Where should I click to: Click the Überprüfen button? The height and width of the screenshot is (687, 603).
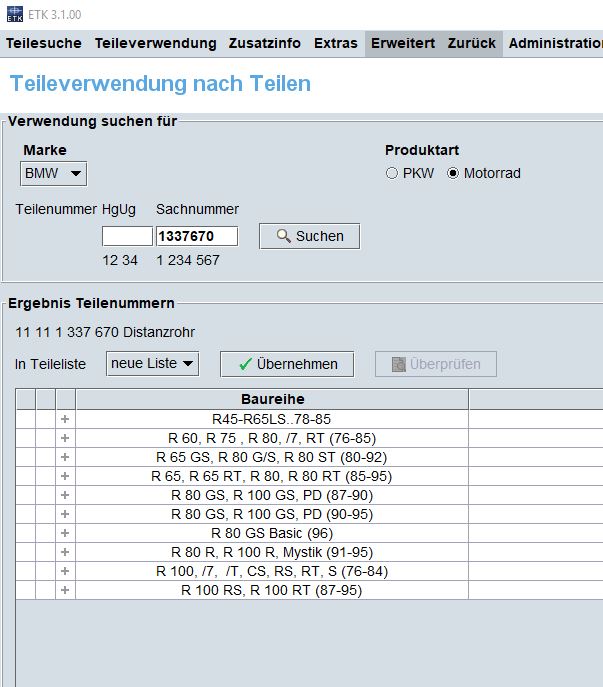436,364
